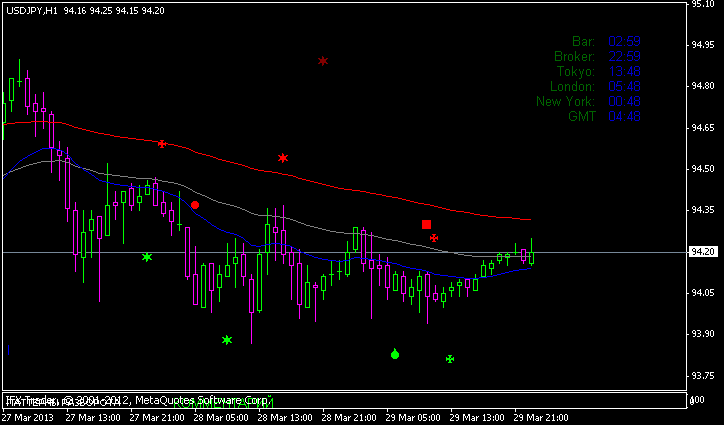Click the MetaQuotes Software Corp. copyright text
Viewport: 724px width, 425px height.
pos(200,400)
